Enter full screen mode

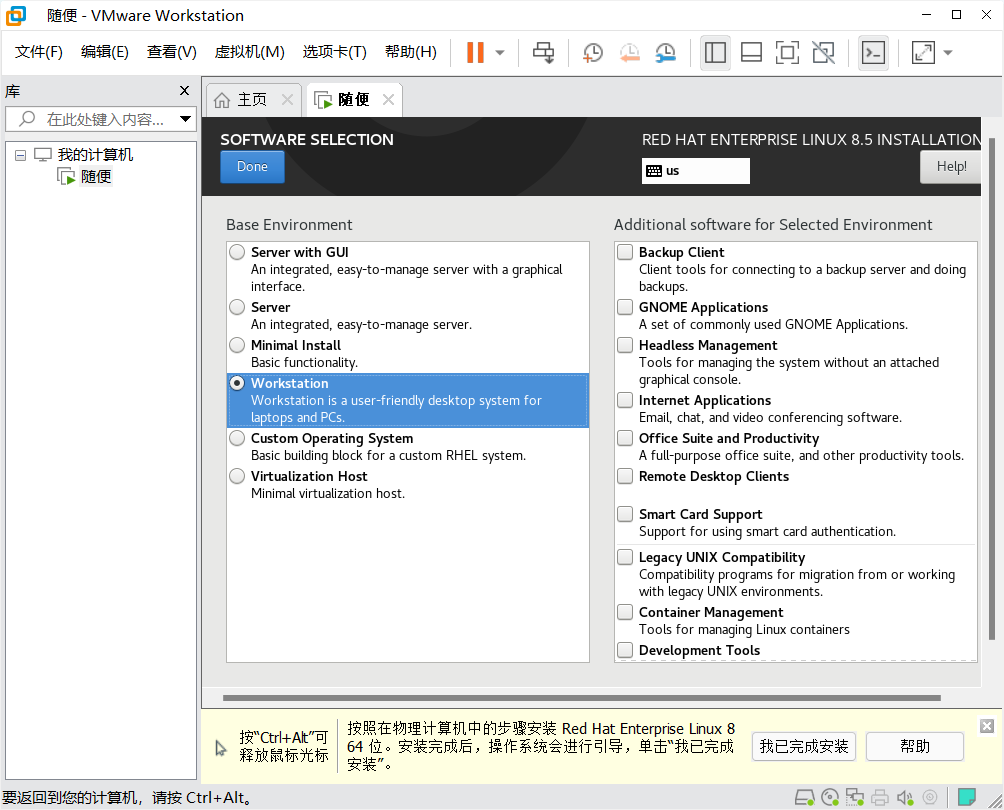pyautogui.click(x=787, y=53)
